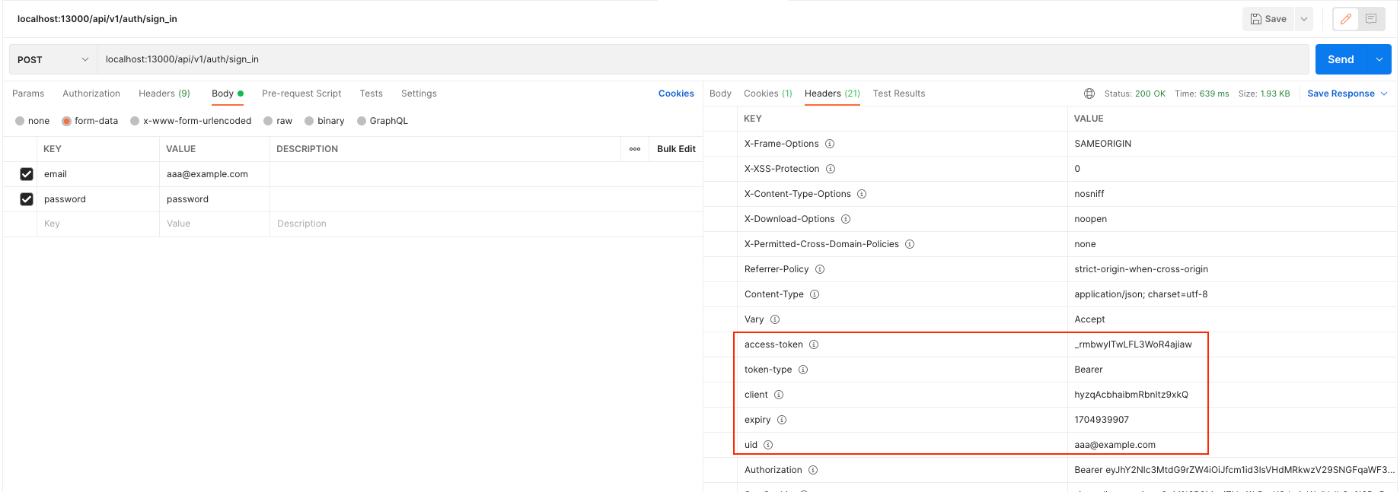Open the comments icon panel

1371,19
